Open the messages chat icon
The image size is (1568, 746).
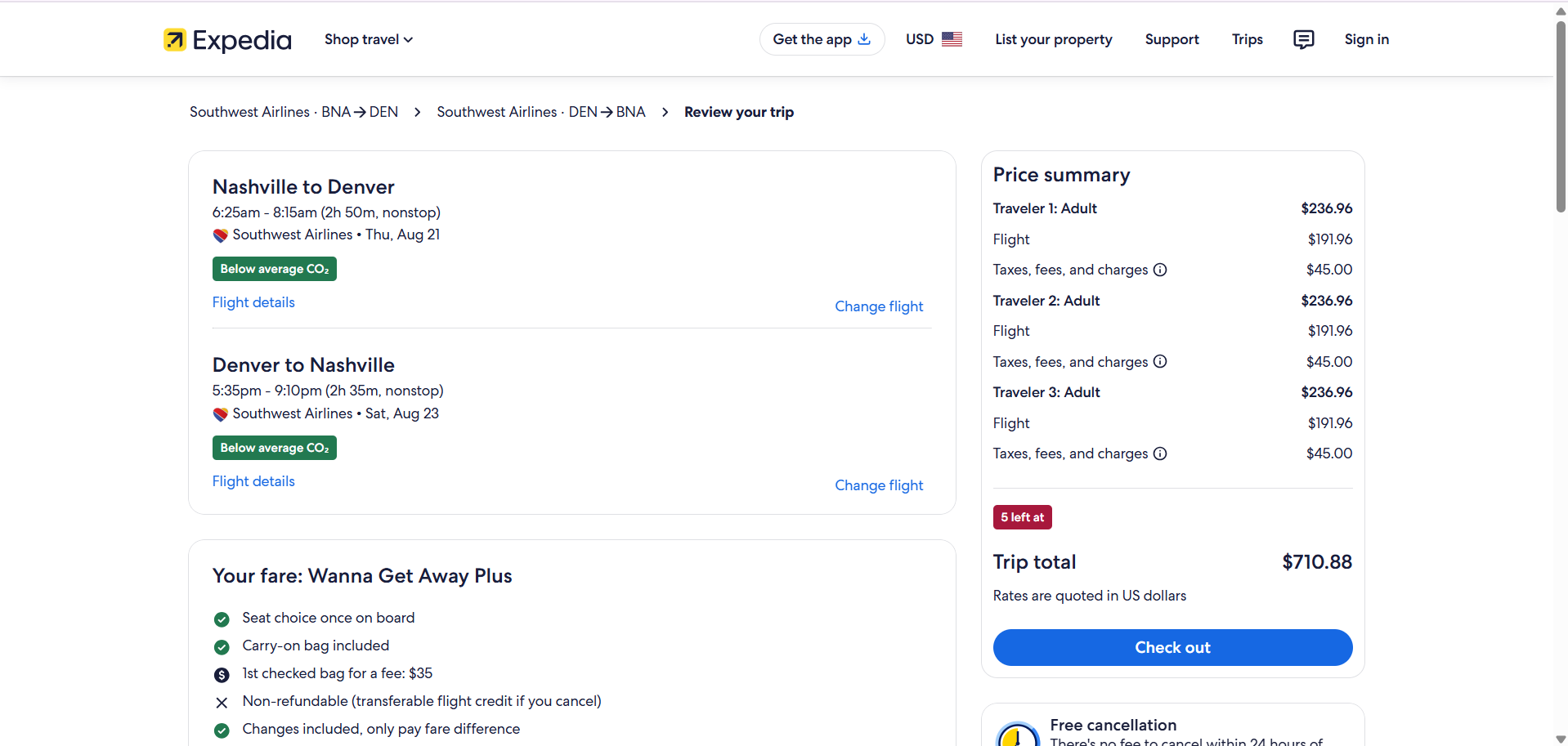coord(1303,39)
